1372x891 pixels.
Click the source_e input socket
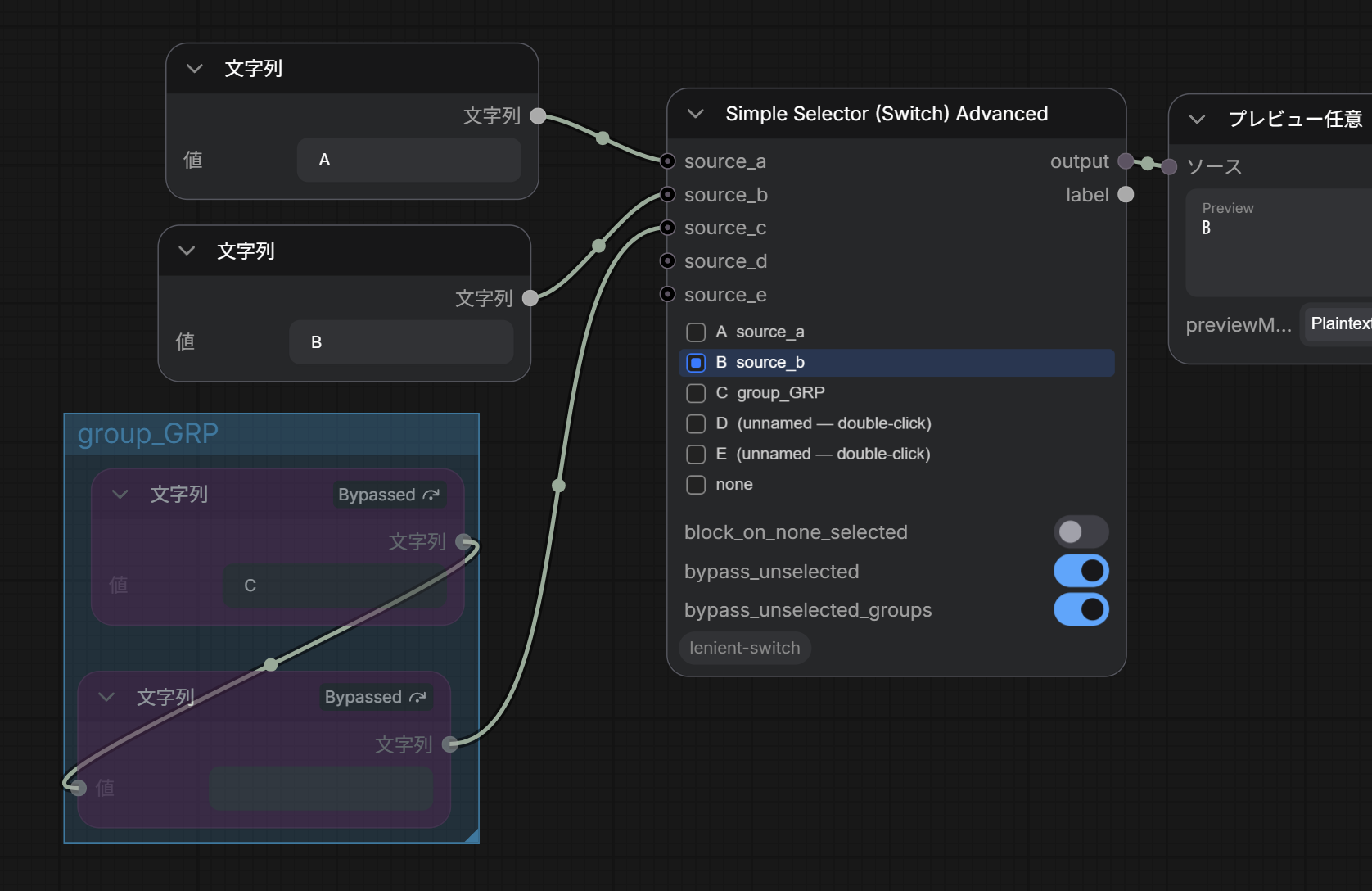pyautogui.click(x=668, y=294)
